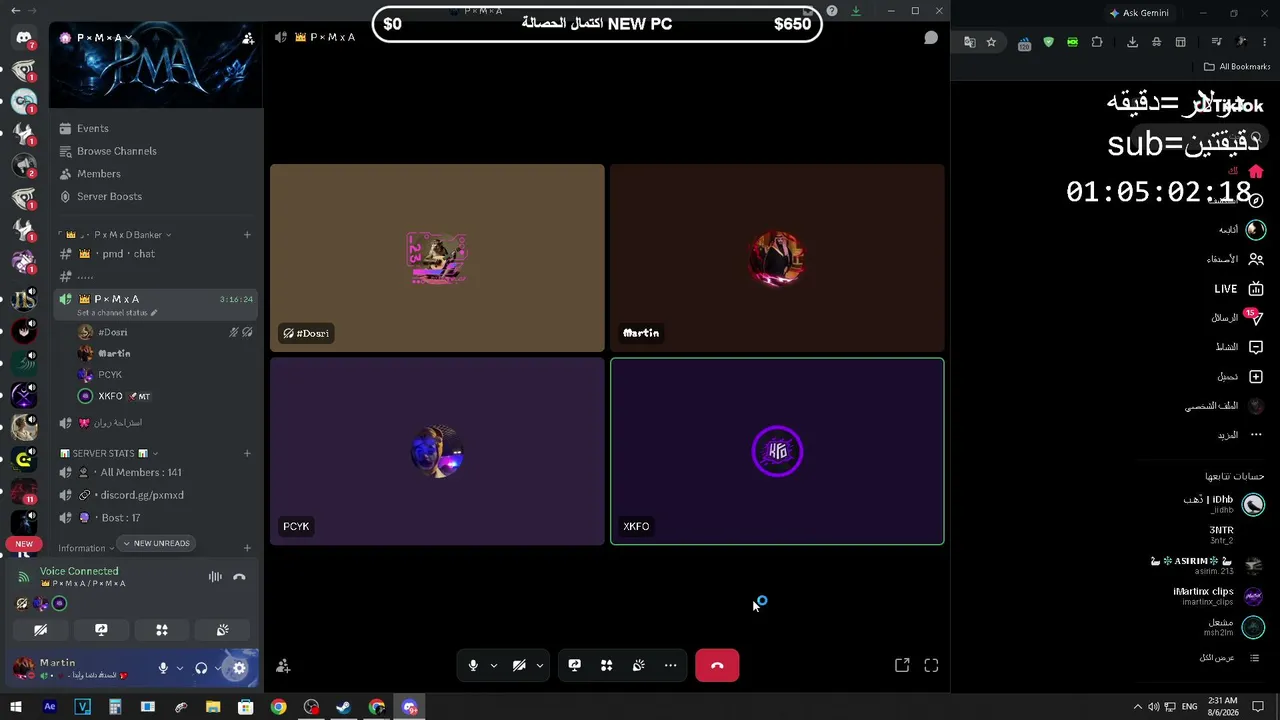Select PCYK in voice channel list
The height and width of the screenshot is (720, 1280).
point(110,375)
